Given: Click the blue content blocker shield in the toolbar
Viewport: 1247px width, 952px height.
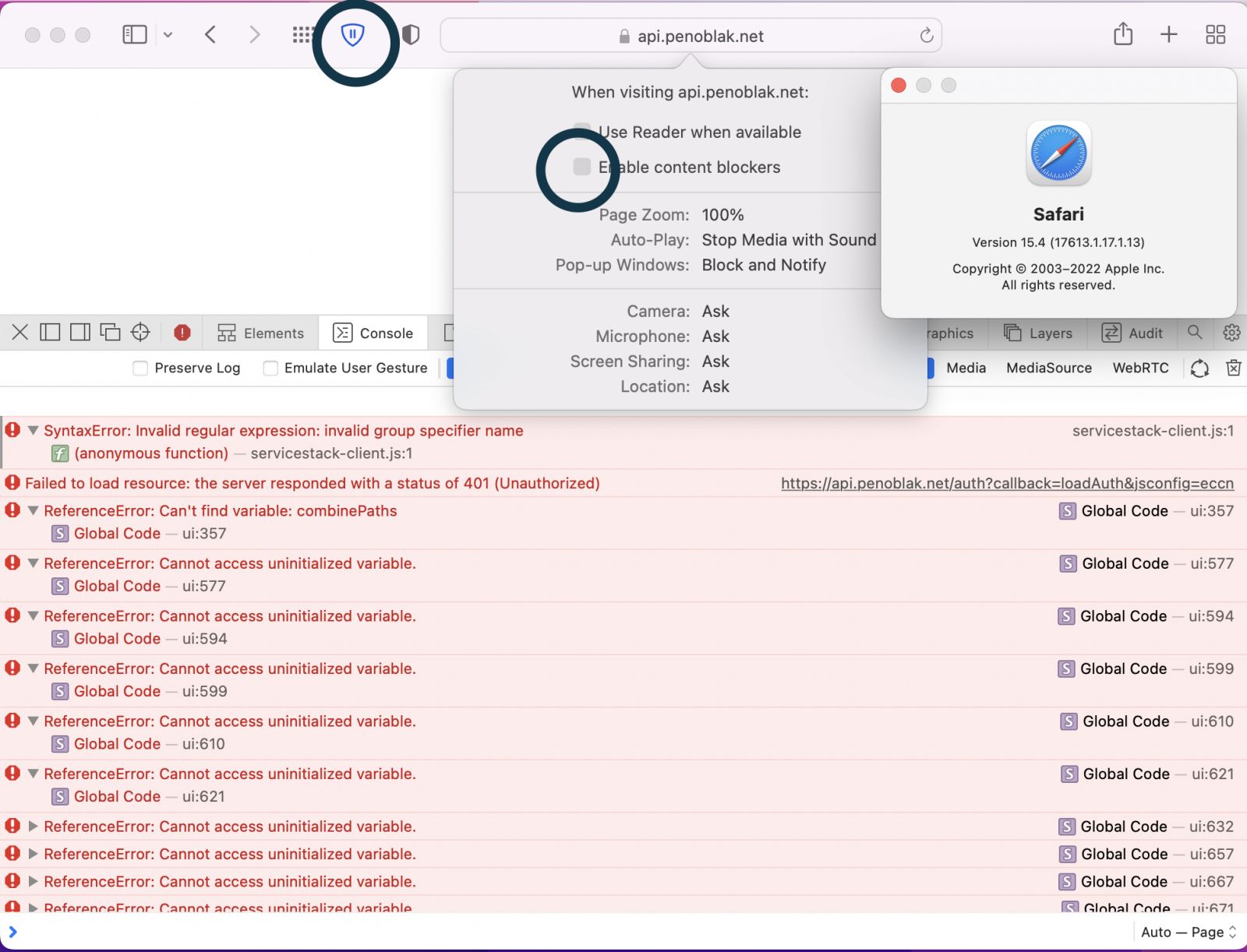Looking at the screenshot, I should tap(355, 34).
